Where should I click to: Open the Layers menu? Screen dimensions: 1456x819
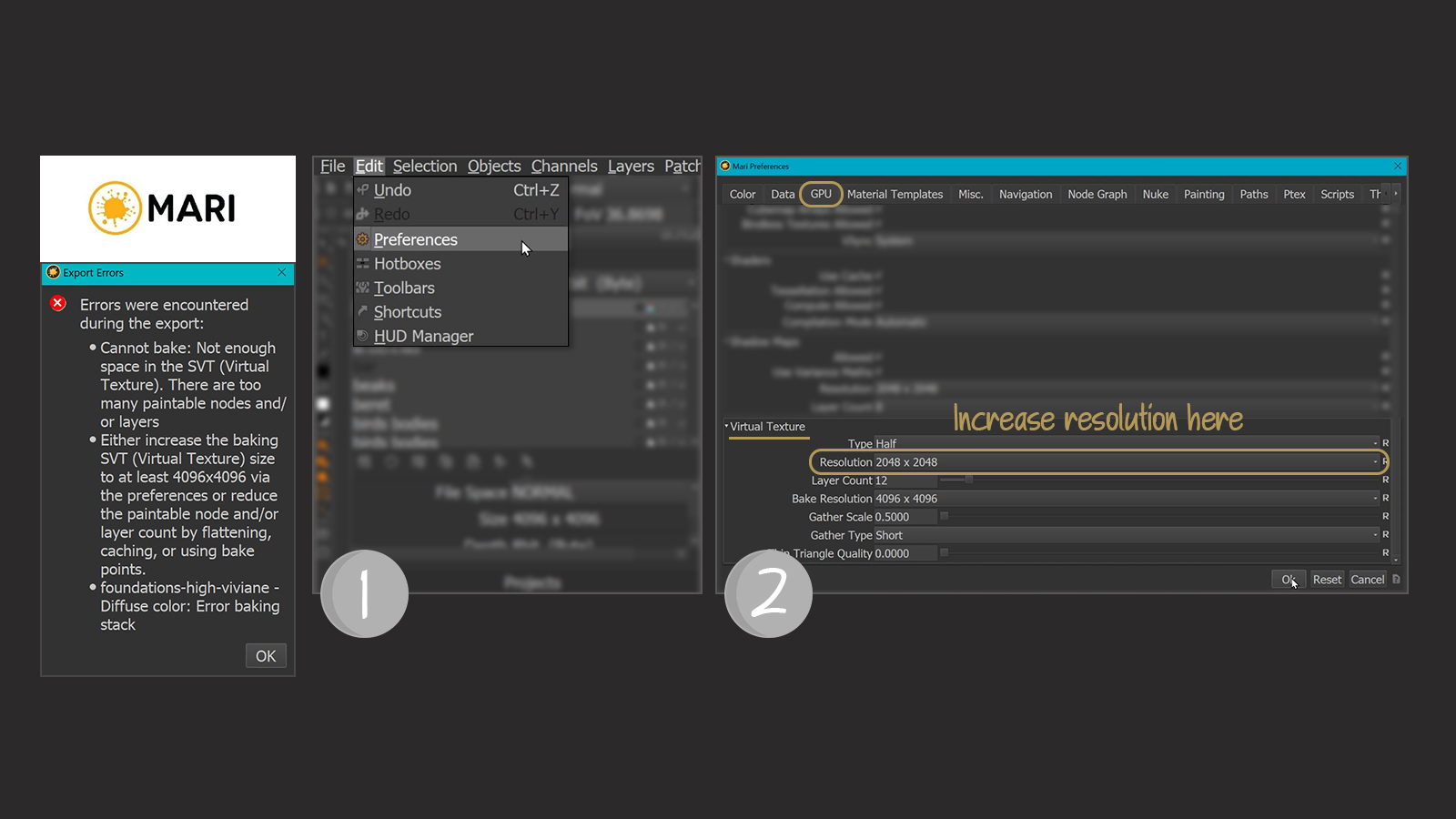631,166
